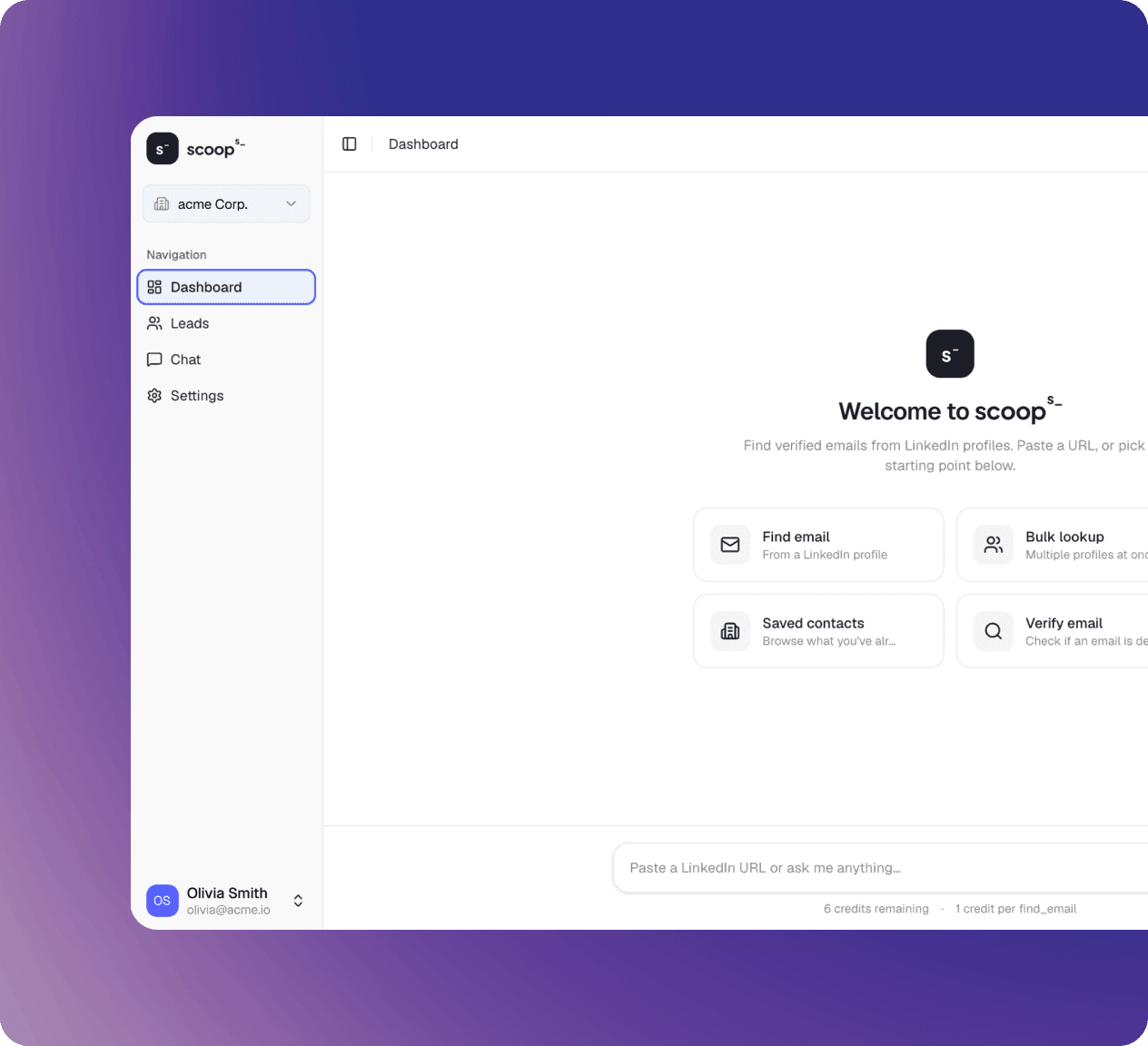
Task: Click the scoop wordmark in sidebar
Action: [x=215, y=149]
